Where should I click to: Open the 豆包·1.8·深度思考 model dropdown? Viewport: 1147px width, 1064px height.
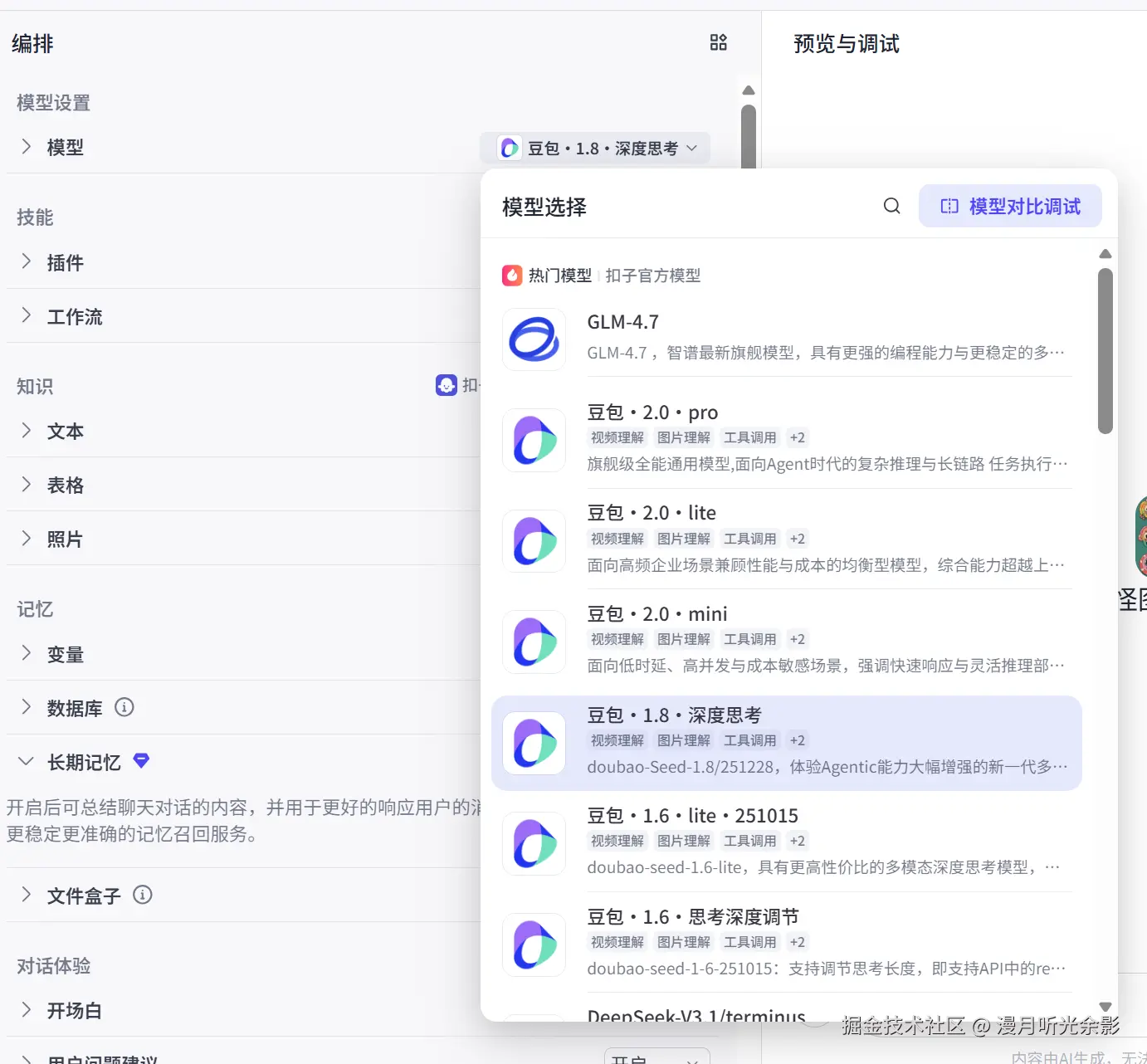(595, 148)
